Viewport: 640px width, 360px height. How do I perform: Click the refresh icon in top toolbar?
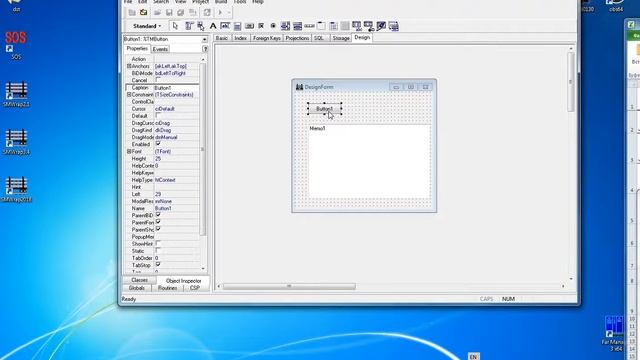[207, 13]
